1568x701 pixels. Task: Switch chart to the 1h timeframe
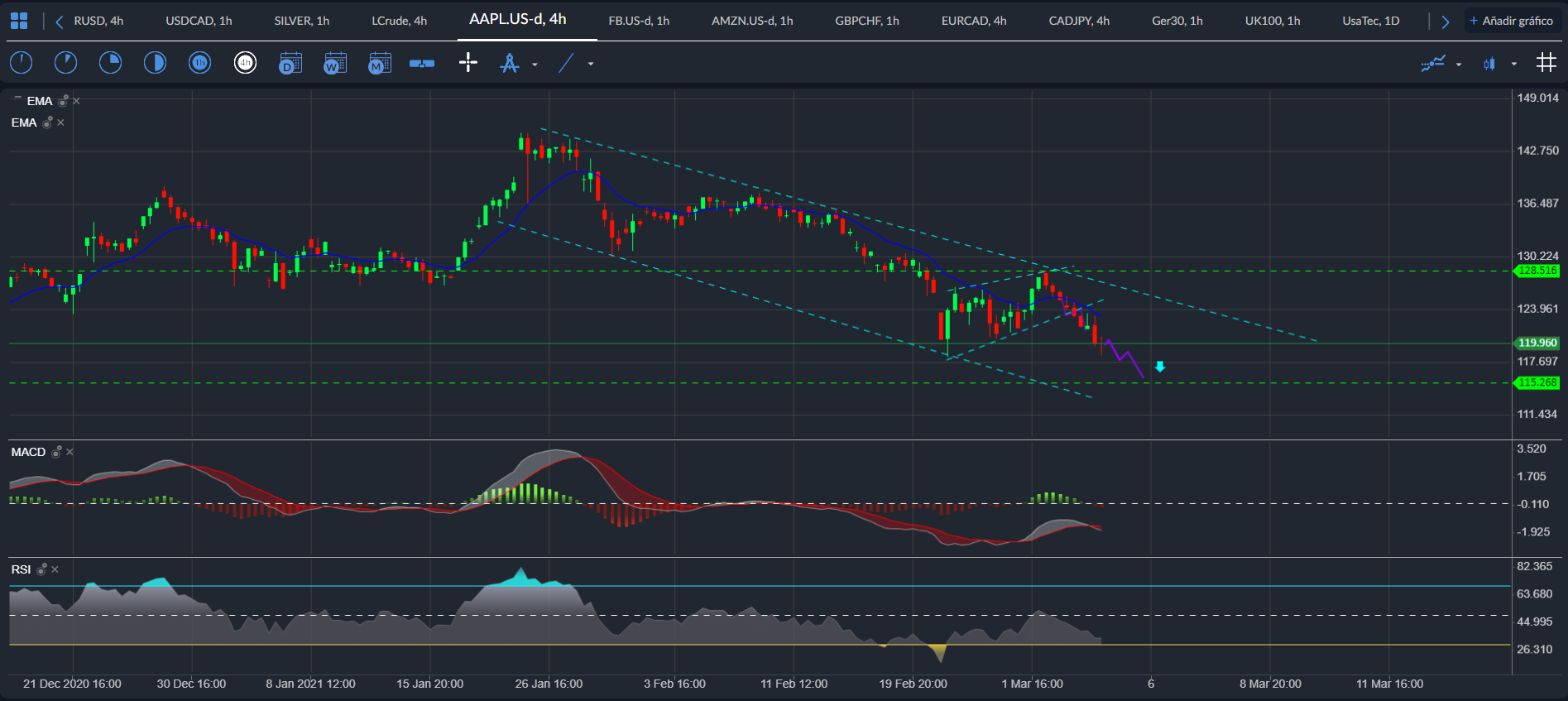click(199, 63)
